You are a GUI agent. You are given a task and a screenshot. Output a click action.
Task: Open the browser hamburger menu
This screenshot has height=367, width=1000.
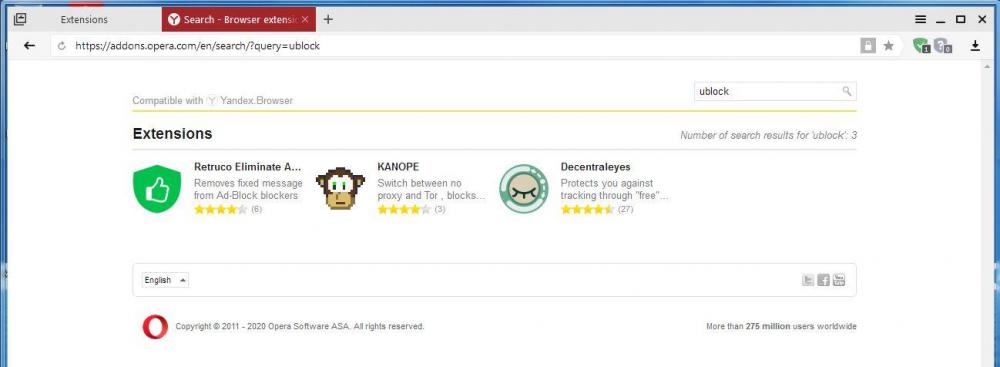tap(920, 20)
